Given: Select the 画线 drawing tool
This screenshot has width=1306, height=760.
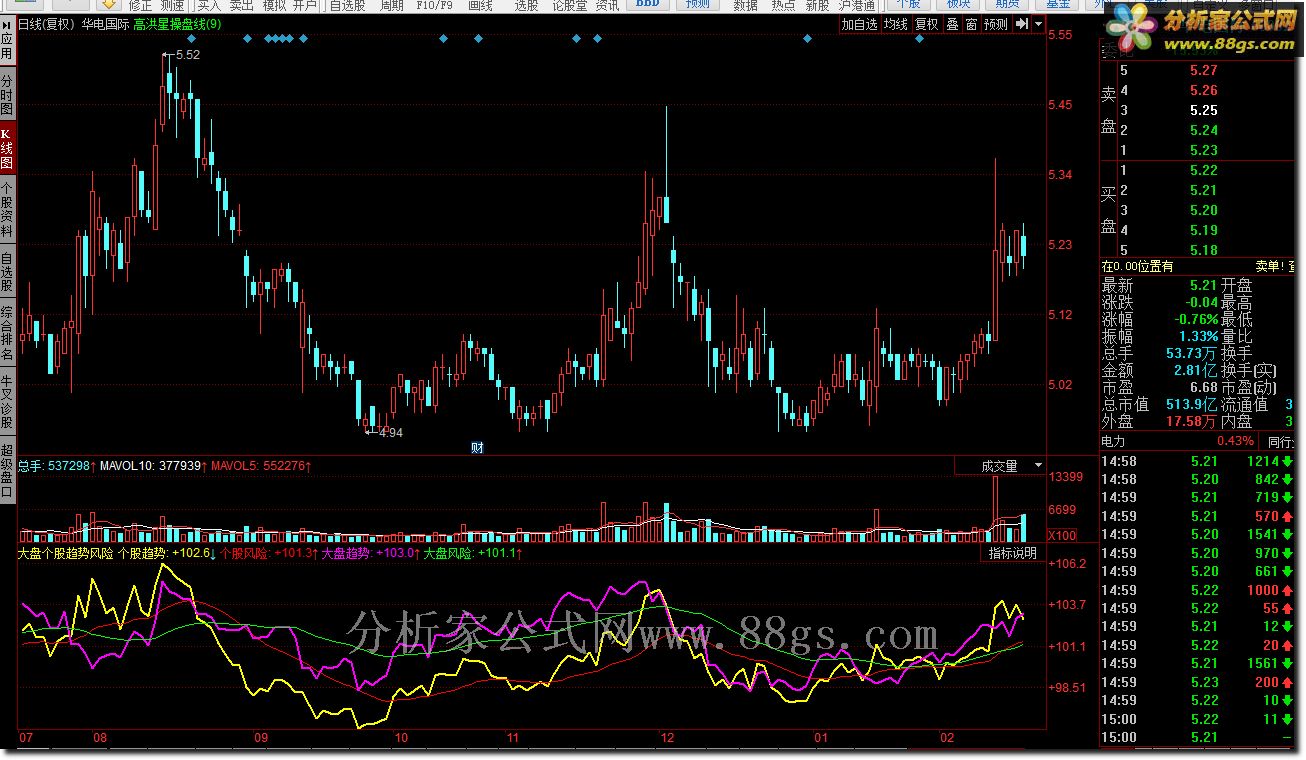Looking at the screenshot, I should click(481, 5).
